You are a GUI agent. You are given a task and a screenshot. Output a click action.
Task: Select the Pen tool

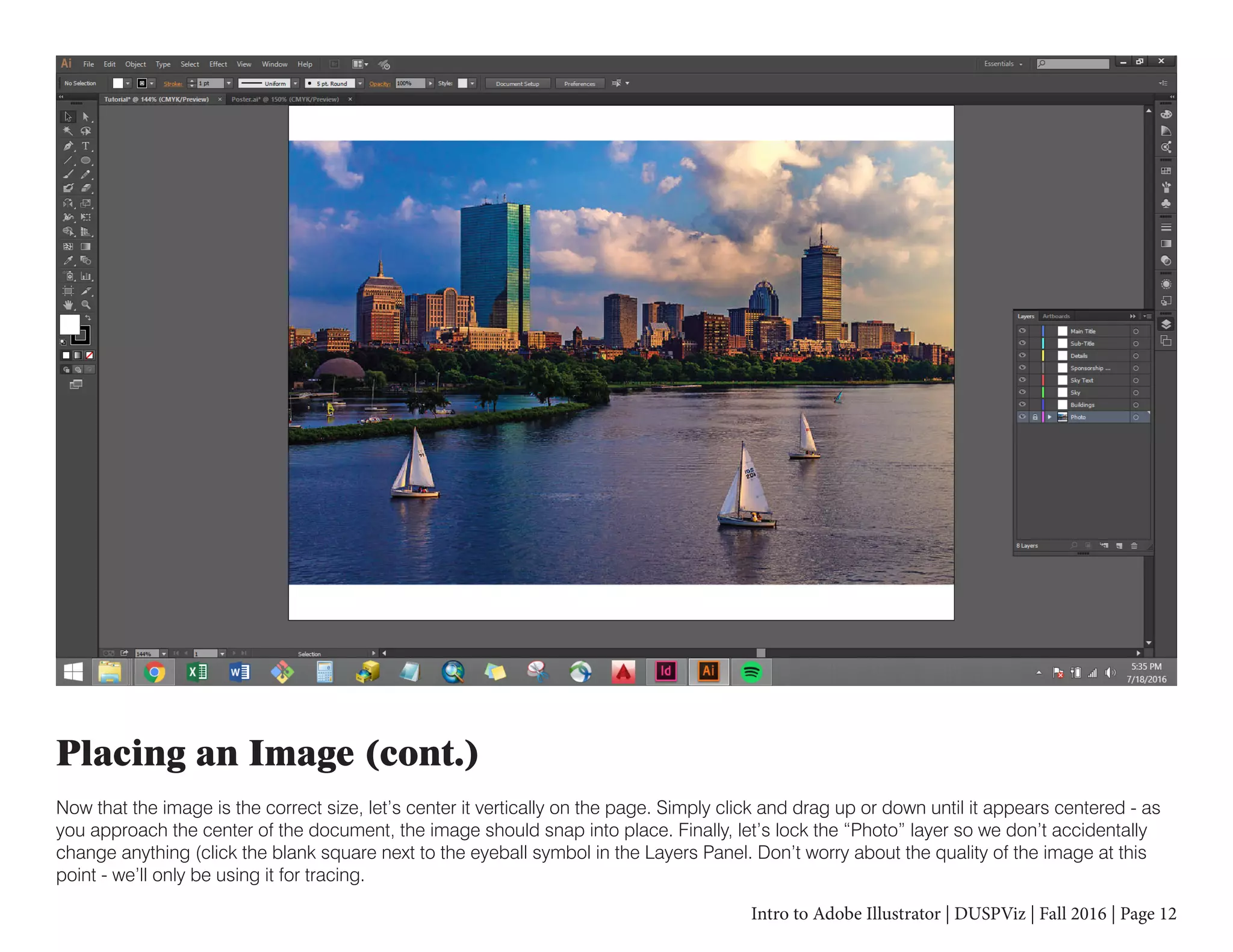(68, 146)
